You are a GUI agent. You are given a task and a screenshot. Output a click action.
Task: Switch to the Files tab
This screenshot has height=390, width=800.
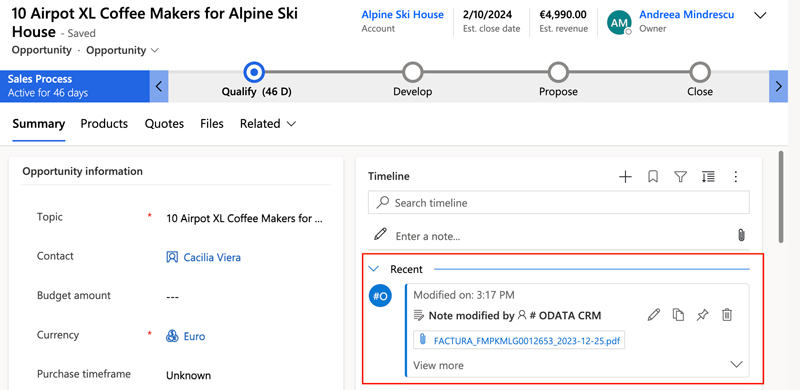point(212,124)
